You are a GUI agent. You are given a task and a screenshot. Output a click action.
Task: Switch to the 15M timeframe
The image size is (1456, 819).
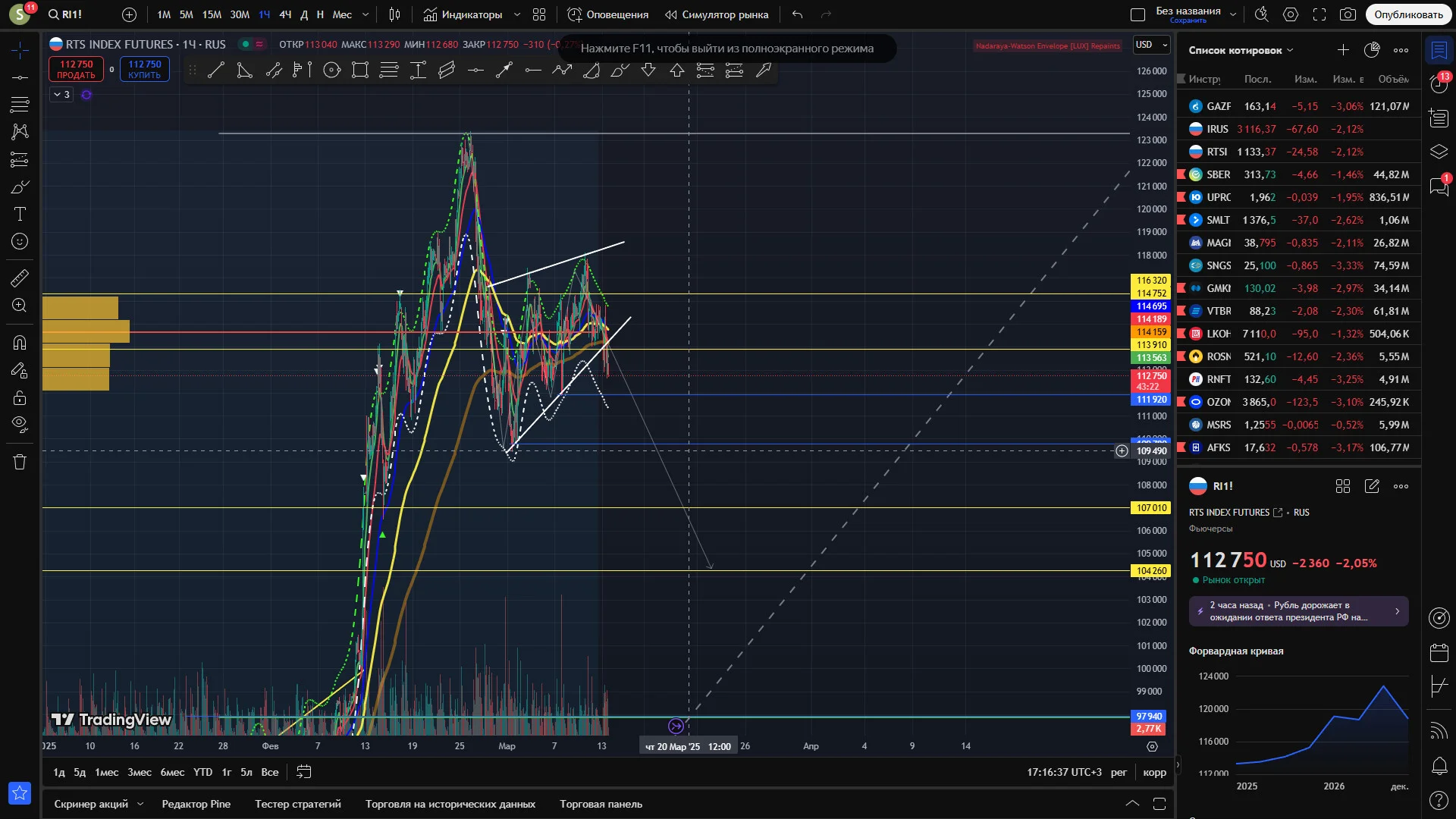click(212, 14)
